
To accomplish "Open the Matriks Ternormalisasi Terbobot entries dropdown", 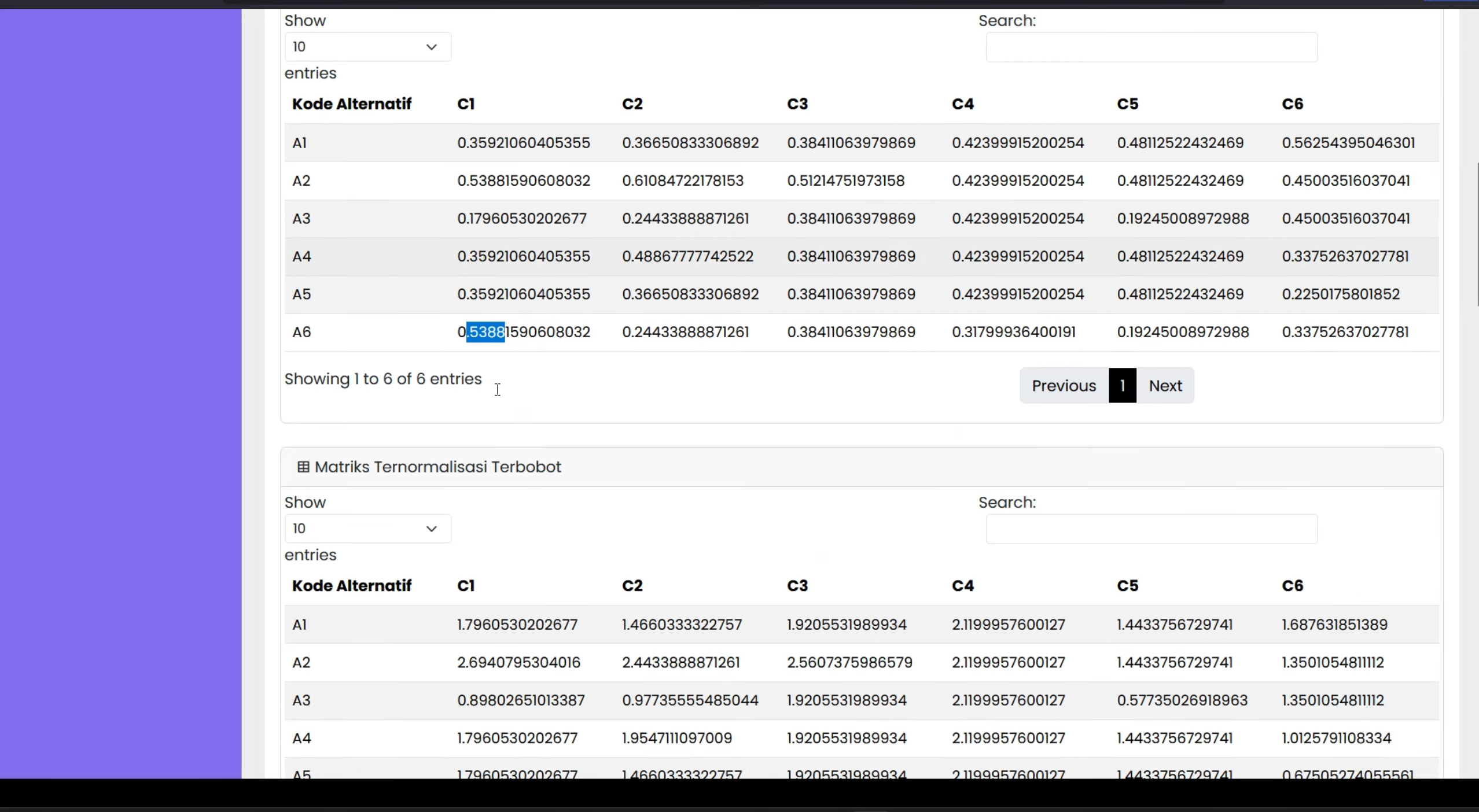I will click(x=367, y=529).
